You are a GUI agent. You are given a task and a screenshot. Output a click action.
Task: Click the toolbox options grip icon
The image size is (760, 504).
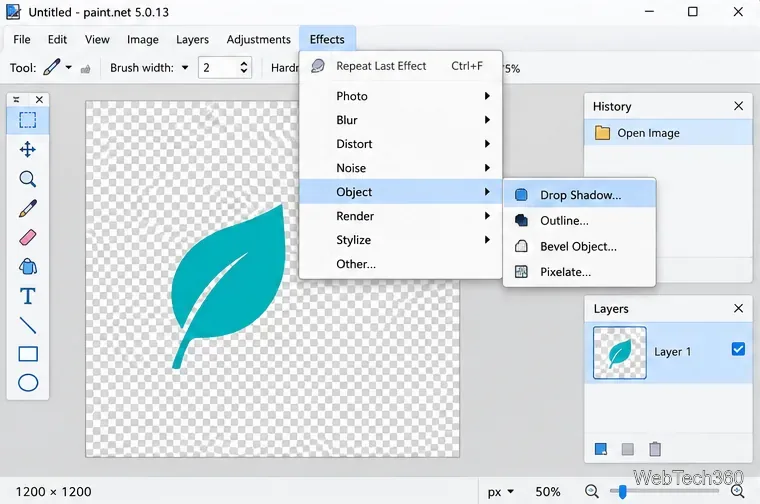coord(16,99)
